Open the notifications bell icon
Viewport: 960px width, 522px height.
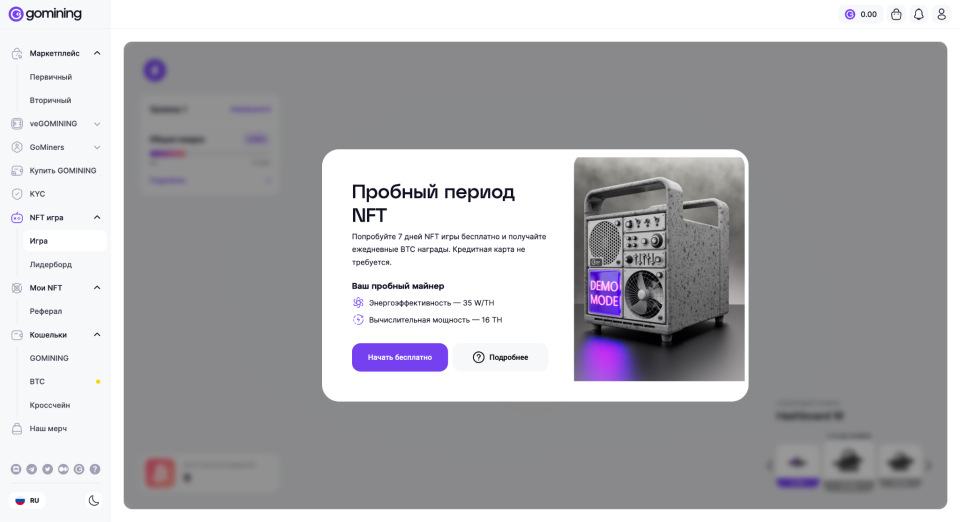pyautogui.click(x=918, y=14)
